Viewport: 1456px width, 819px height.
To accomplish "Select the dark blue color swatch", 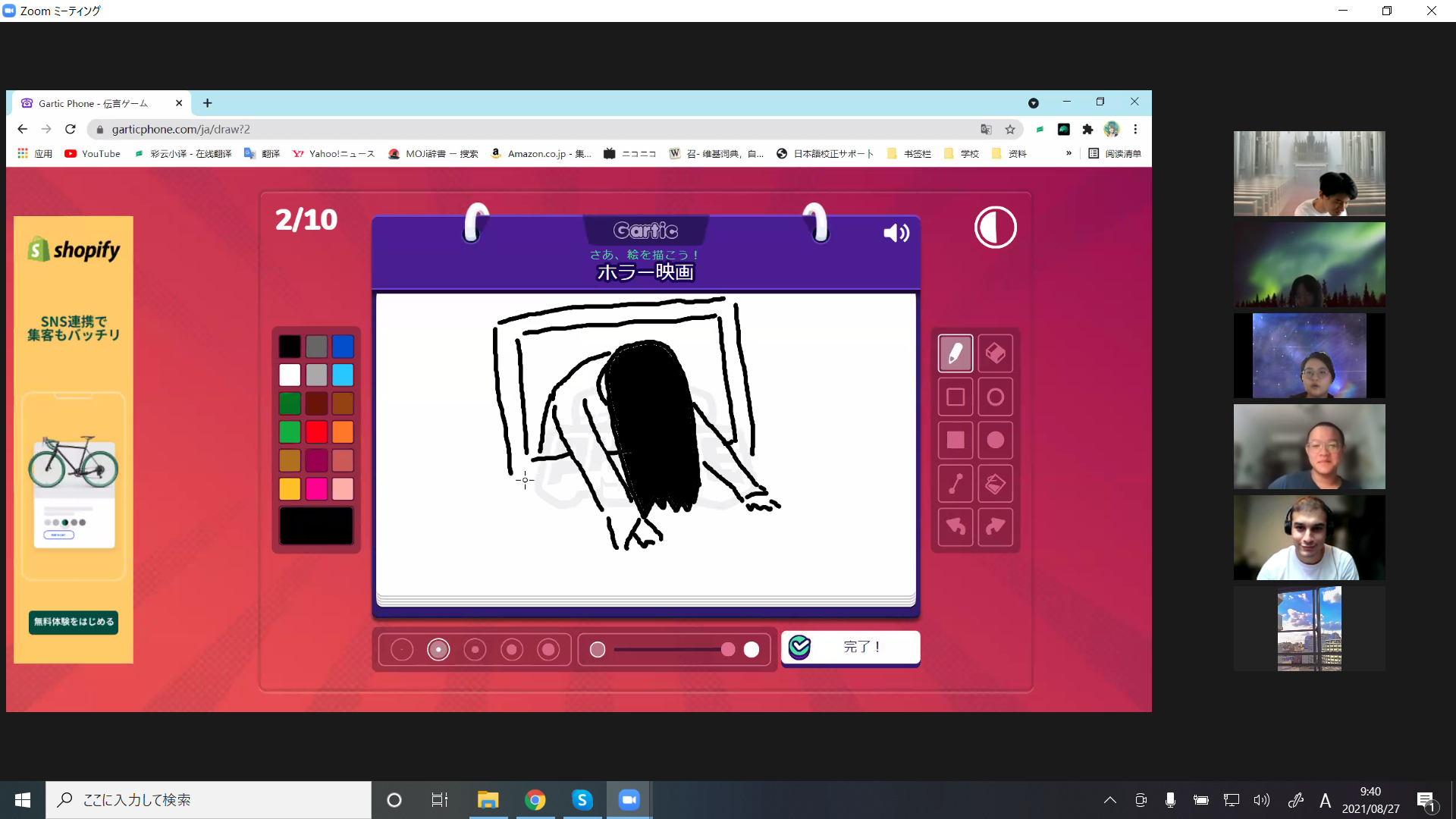I will [x=343, y=347].
